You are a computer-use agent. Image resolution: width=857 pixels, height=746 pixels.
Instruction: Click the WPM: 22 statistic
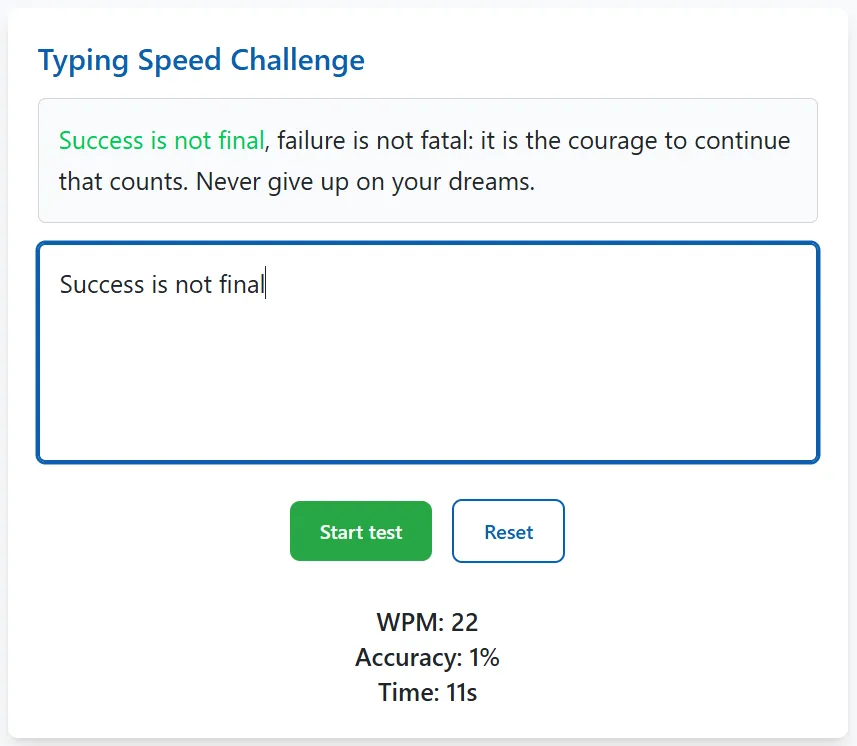point(428,621)
